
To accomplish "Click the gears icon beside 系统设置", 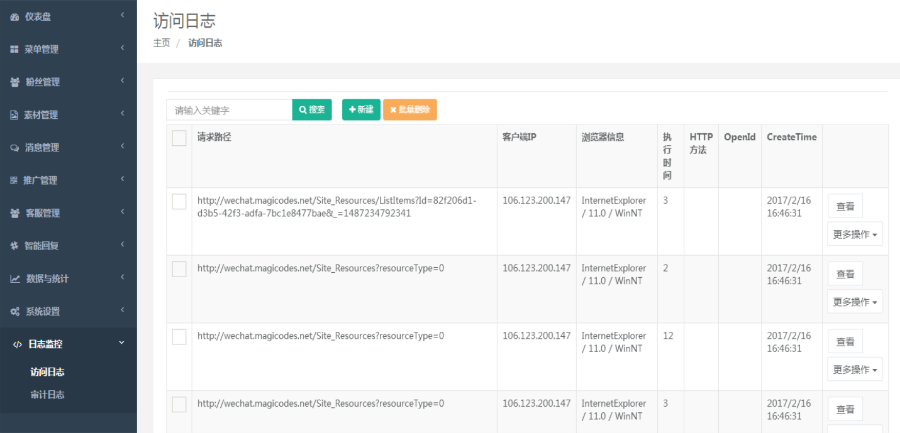I will 15,312.
